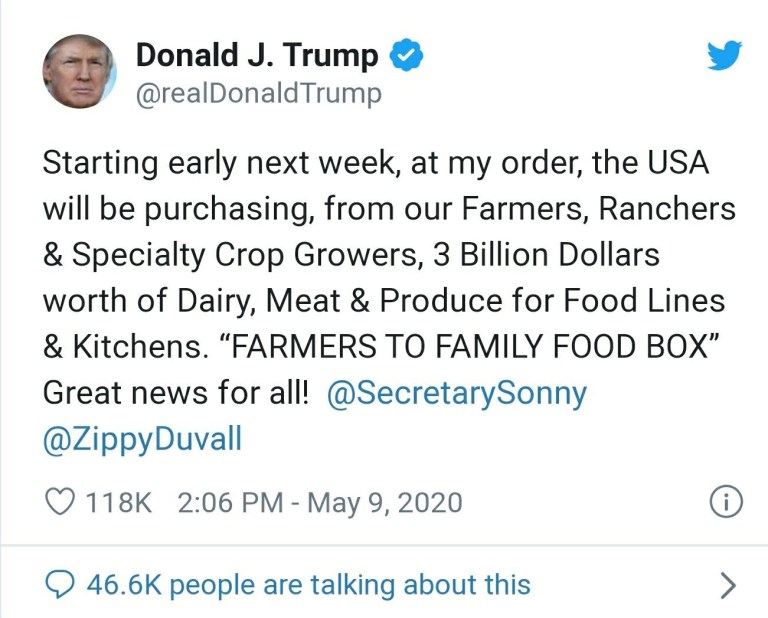The image size is (768, 618).
Task: Click the Donald J. Trump display name
Action: (x=257, y=56)
